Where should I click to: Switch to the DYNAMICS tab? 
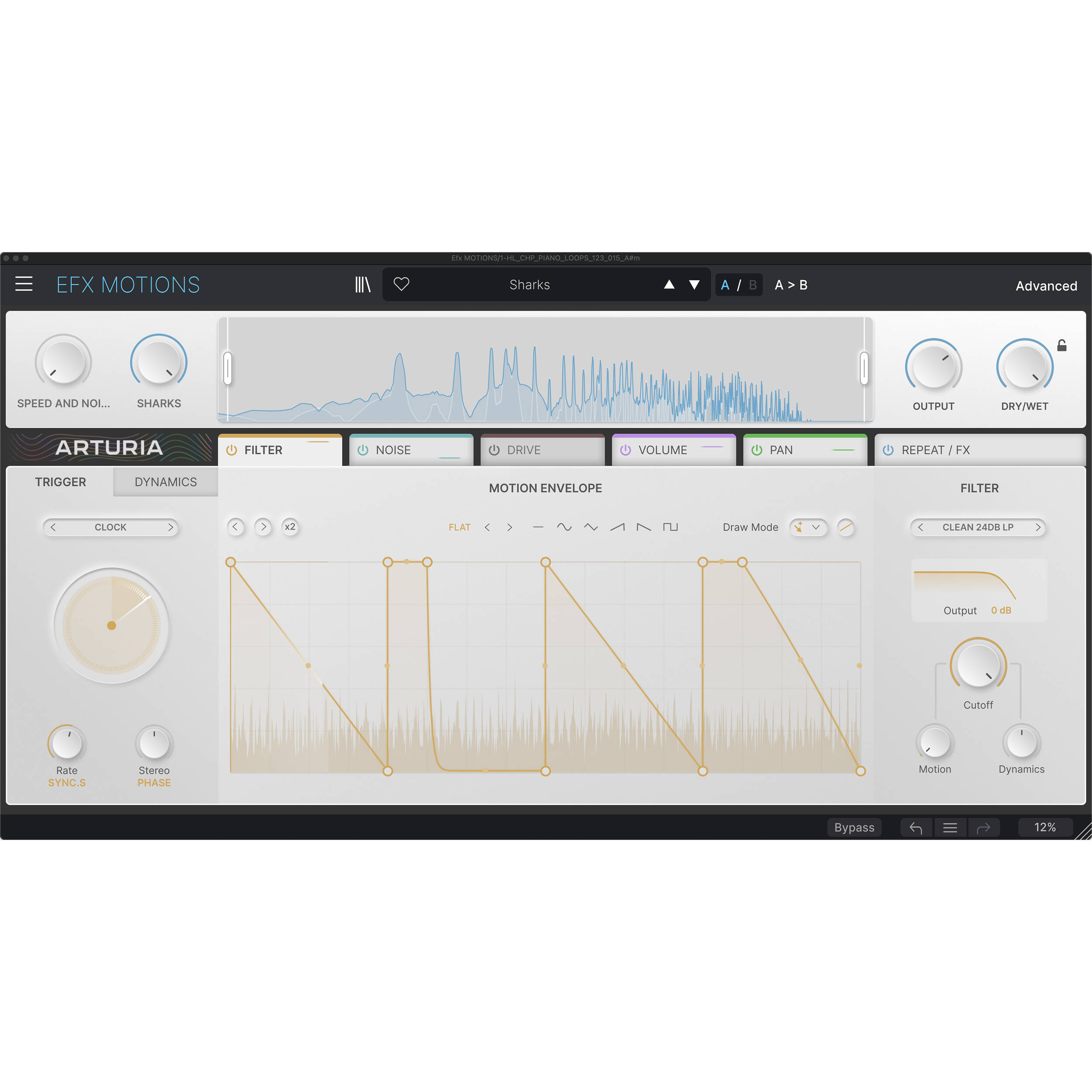166,482
